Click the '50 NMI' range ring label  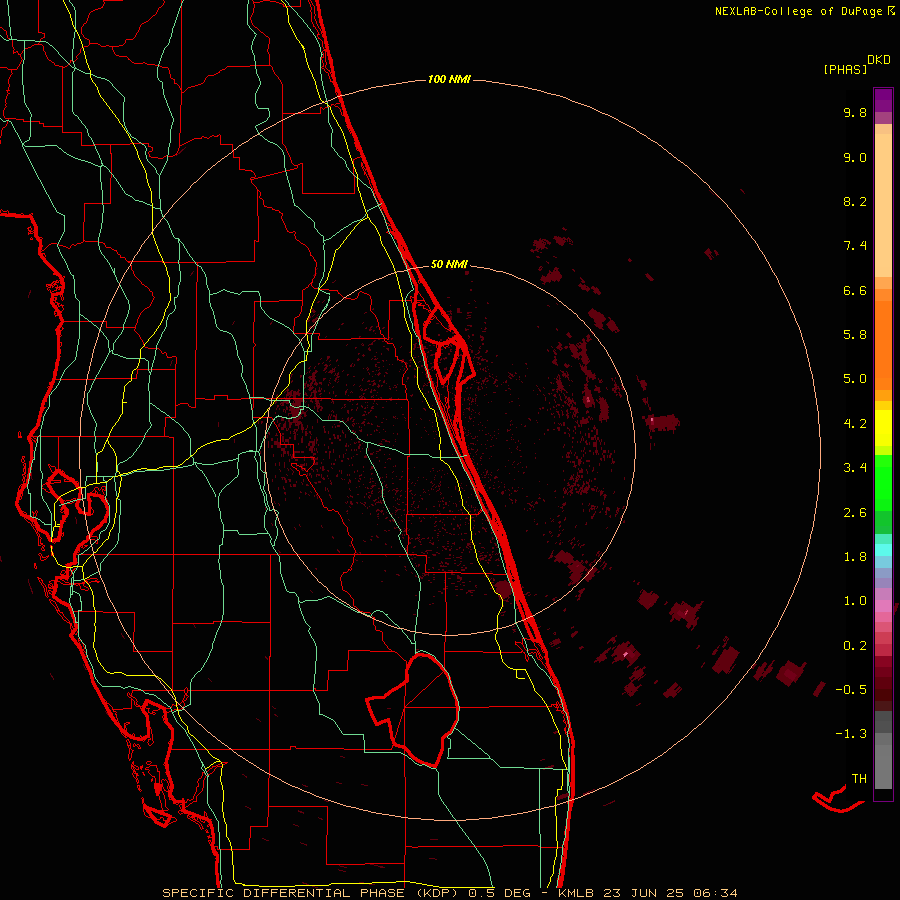click(449, 264)
